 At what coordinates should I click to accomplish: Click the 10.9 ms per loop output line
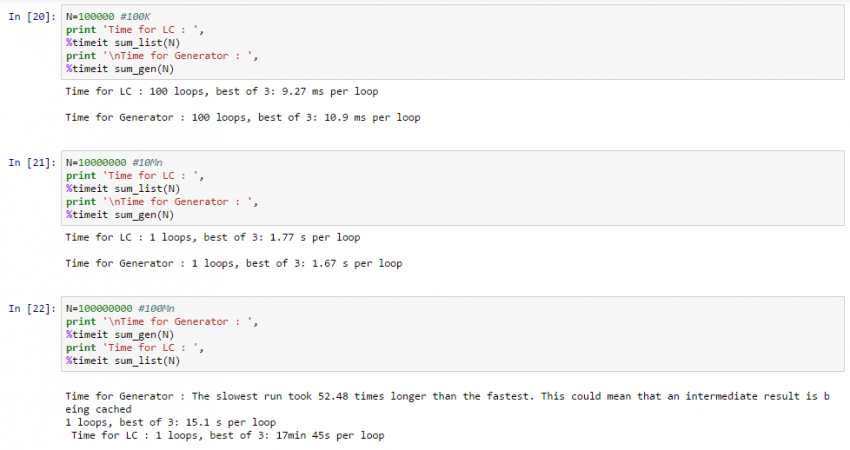pos(242,117)
